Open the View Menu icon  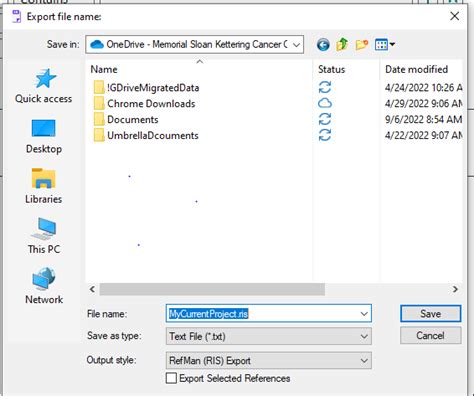click(385, 44)
